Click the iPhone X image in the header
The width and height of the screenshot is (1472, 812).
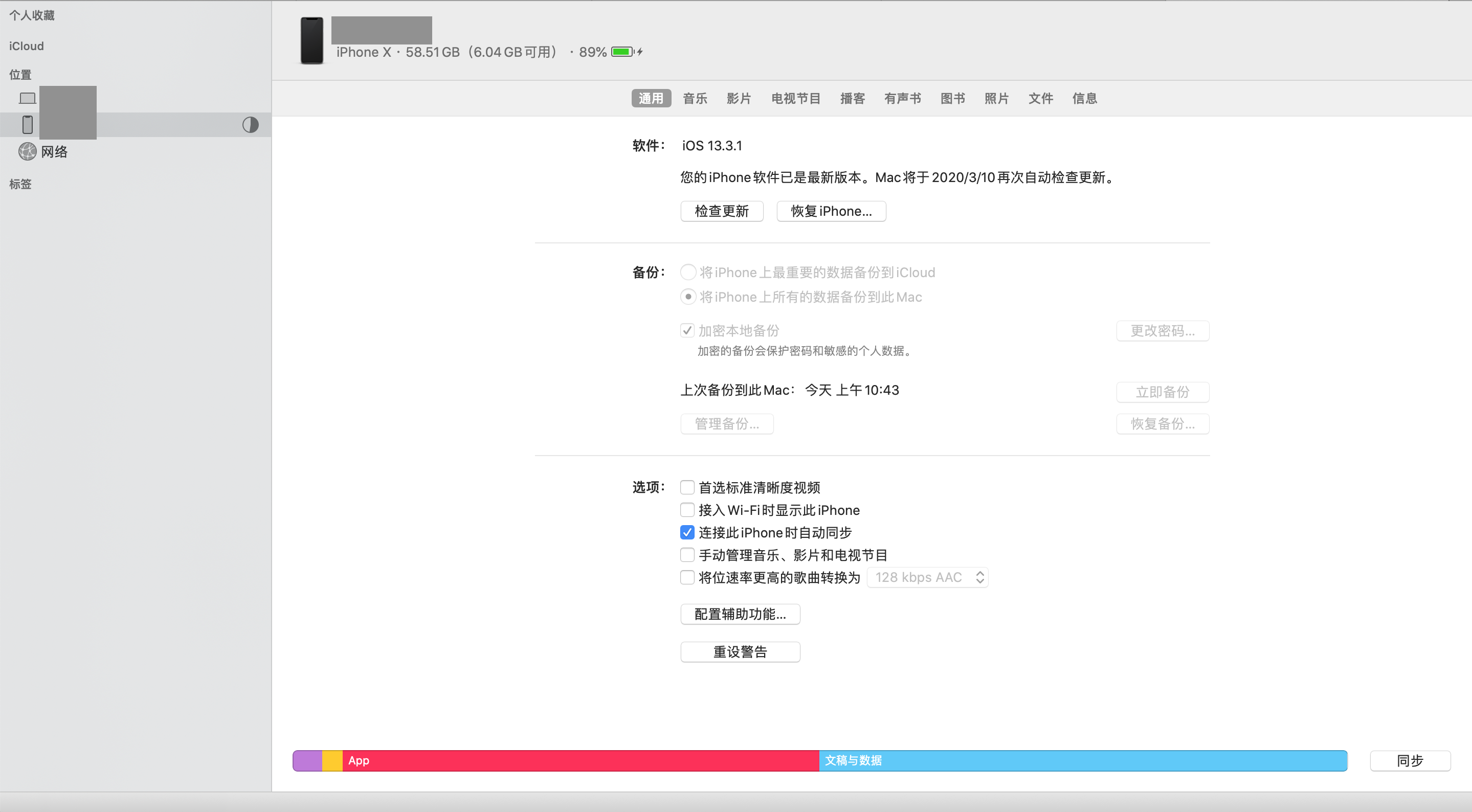click(312, 40)
